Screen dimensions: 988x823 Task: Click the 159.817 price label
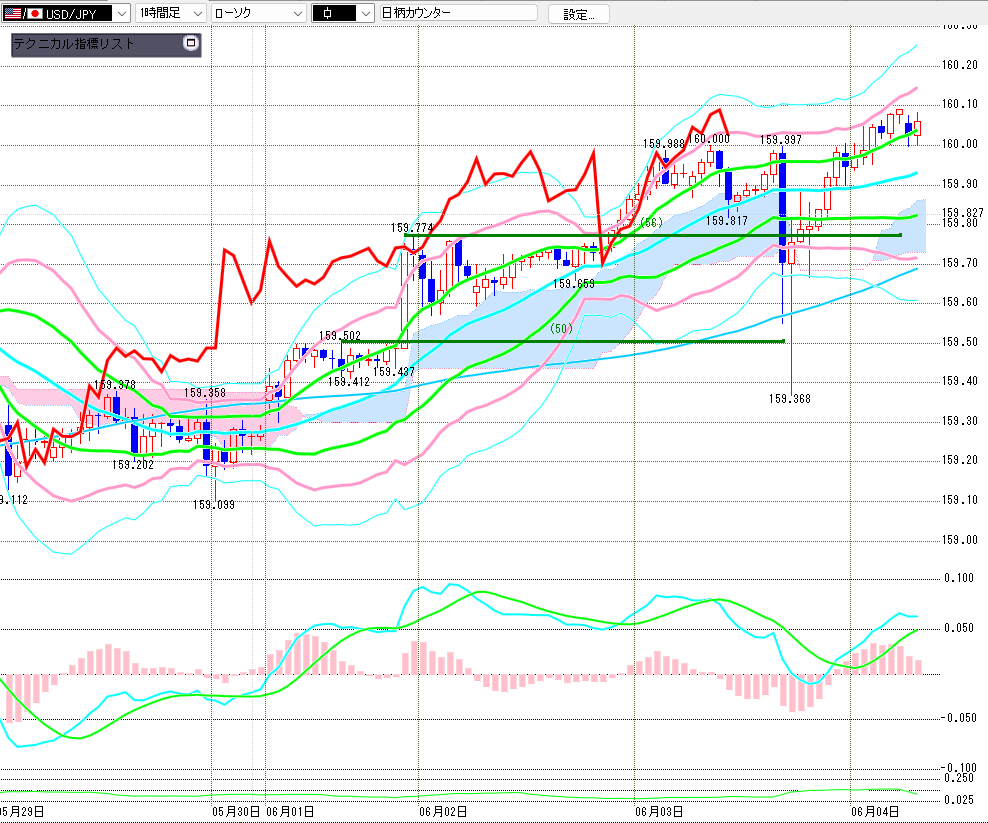pos(727,221)
